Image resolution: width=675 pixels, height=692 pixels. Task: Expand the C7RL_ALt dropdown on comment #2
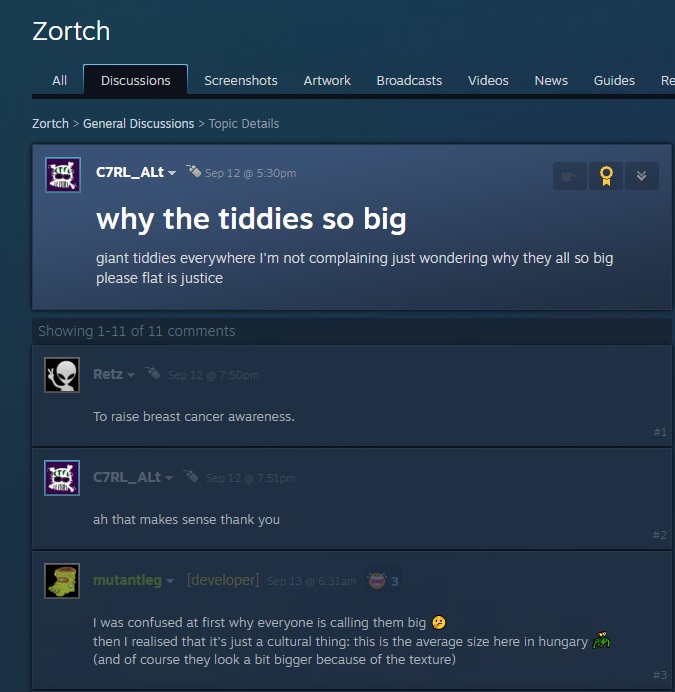tap(169, 478)
